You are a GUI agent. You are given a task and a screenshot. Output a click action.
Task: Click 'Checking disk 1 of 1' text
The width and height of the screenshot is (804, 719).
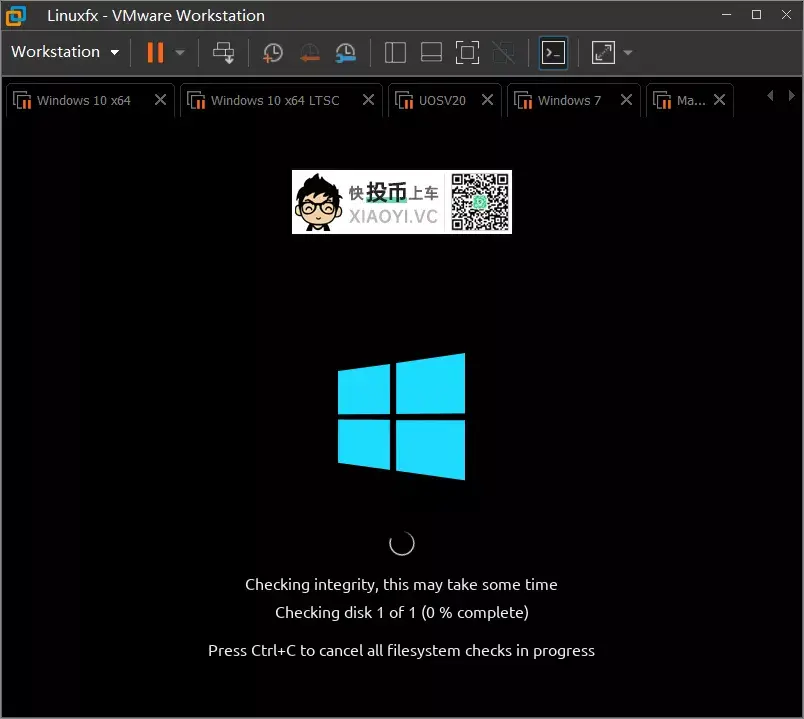point(401,612)
